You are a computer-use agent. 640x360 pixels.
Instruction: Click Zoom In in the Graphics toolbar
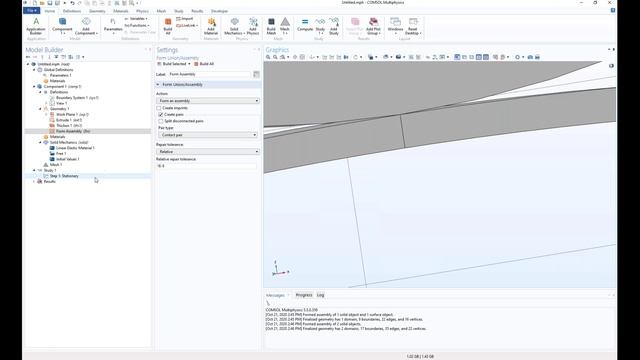click(268, 57)
